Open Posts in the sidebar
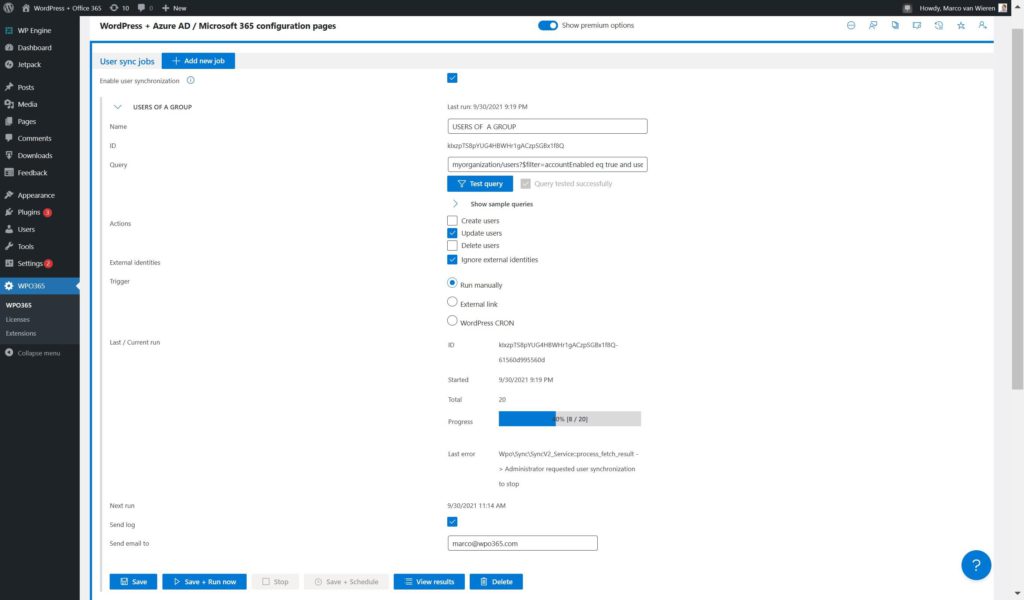Viewport: 1024px width, 600px height. click(x=25, y=87)
